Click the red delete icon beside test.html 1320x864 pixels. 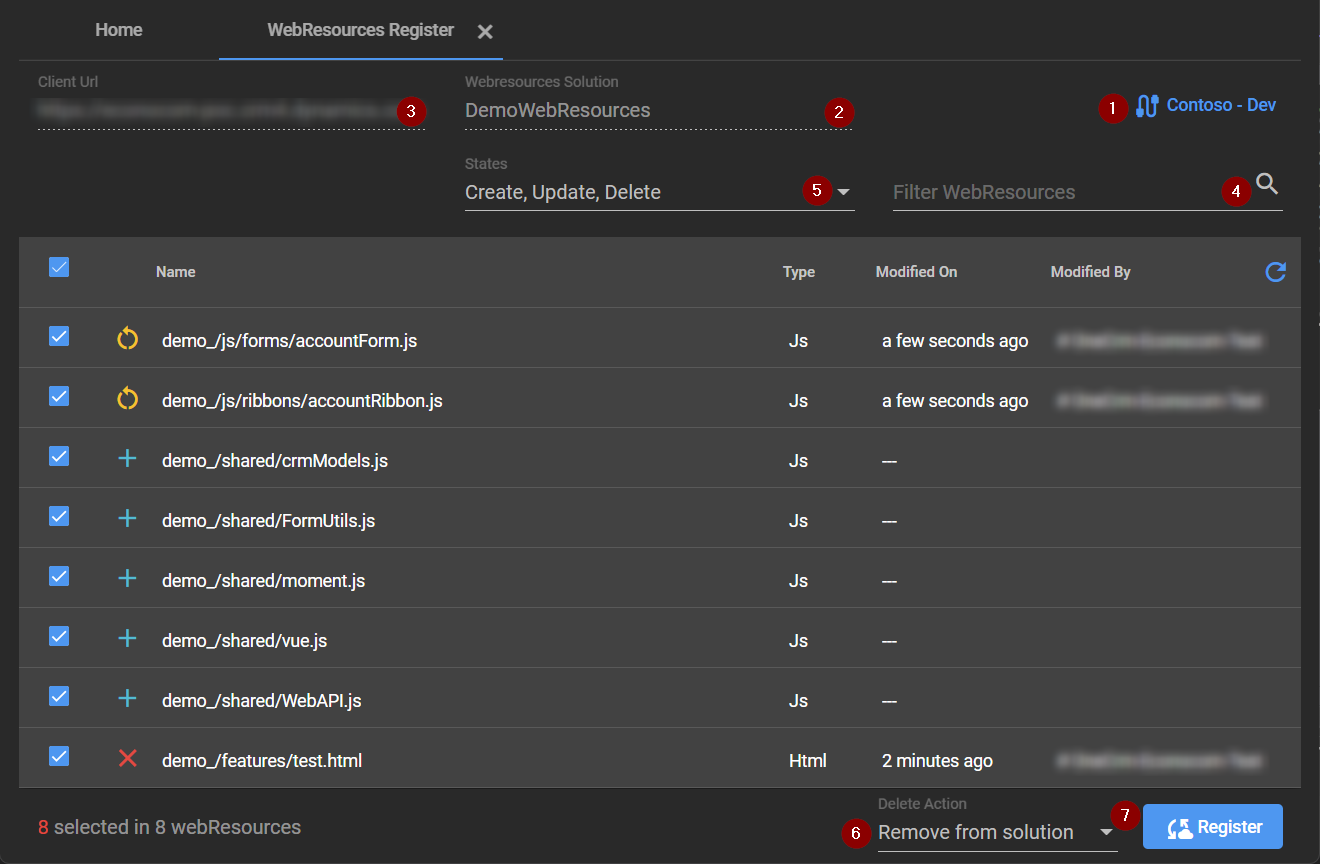tap(127, 759)
